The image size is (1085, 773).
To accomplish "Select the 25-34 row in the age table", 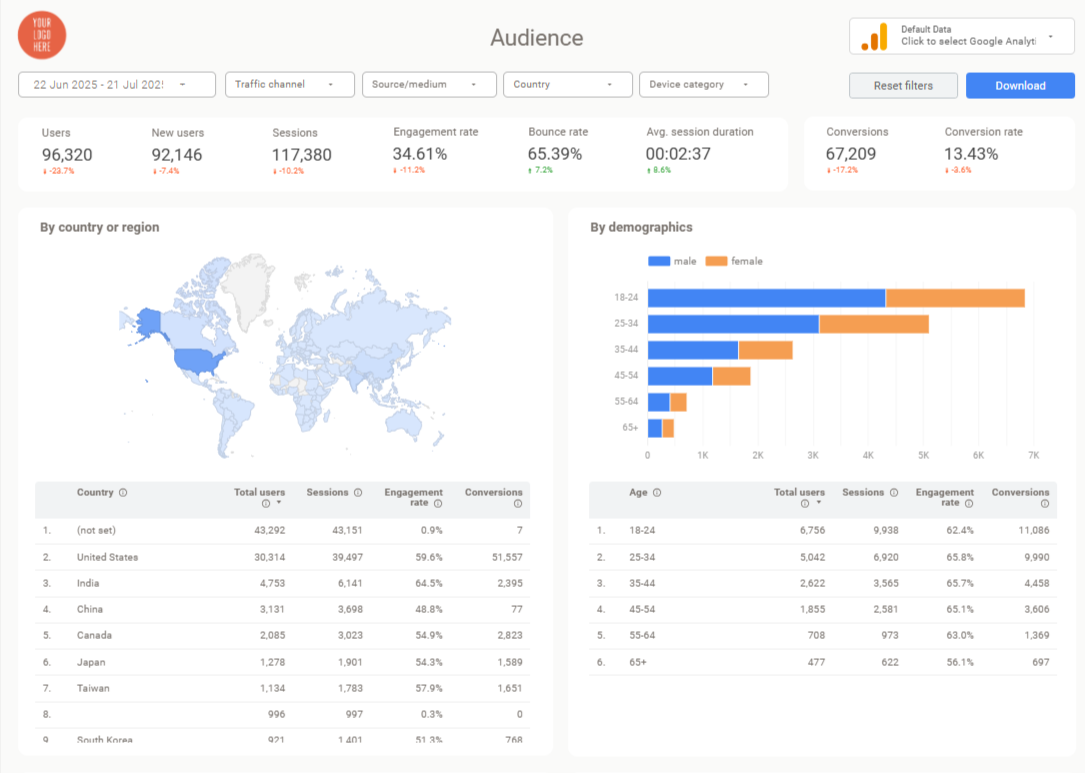I will tap(823, 557).
